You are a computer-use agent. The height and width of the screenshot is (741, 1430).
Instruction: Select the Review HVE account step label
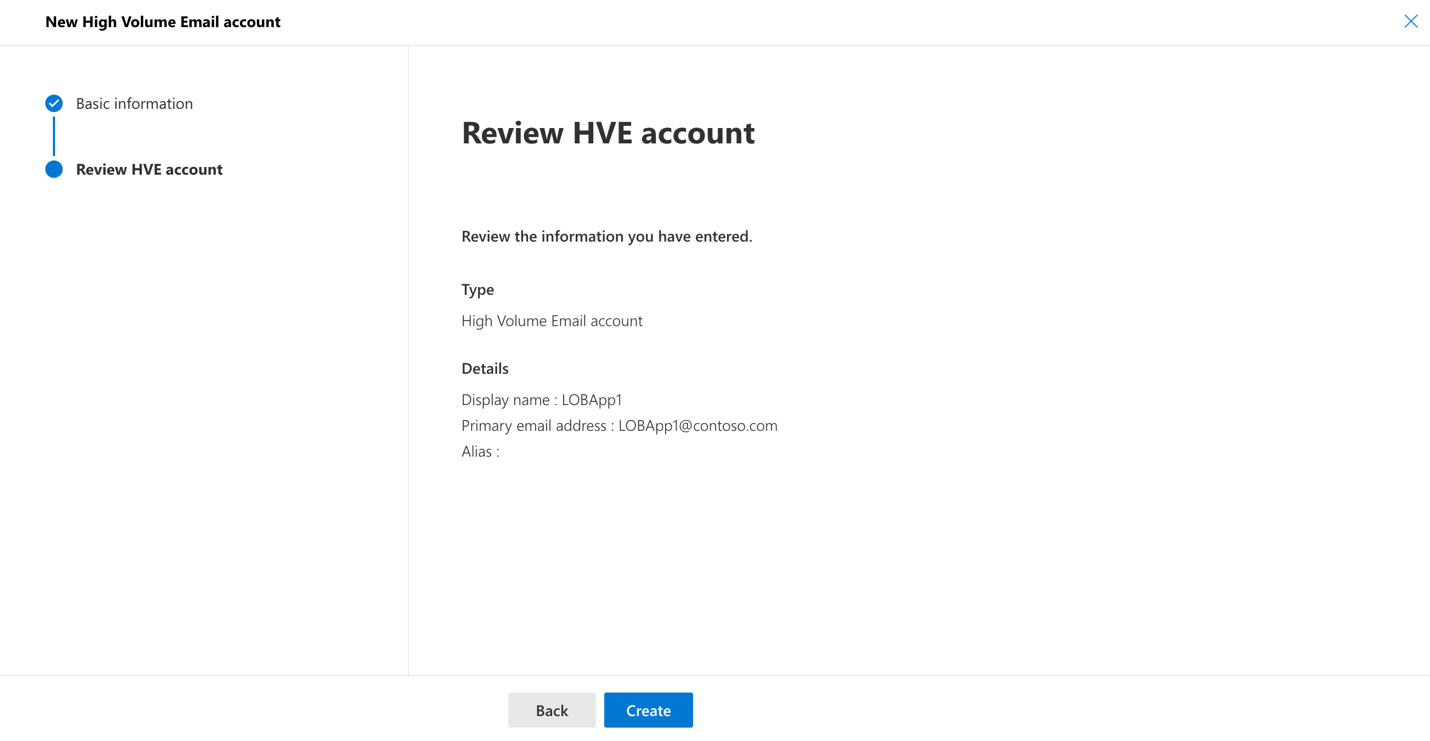coord(149,170)
